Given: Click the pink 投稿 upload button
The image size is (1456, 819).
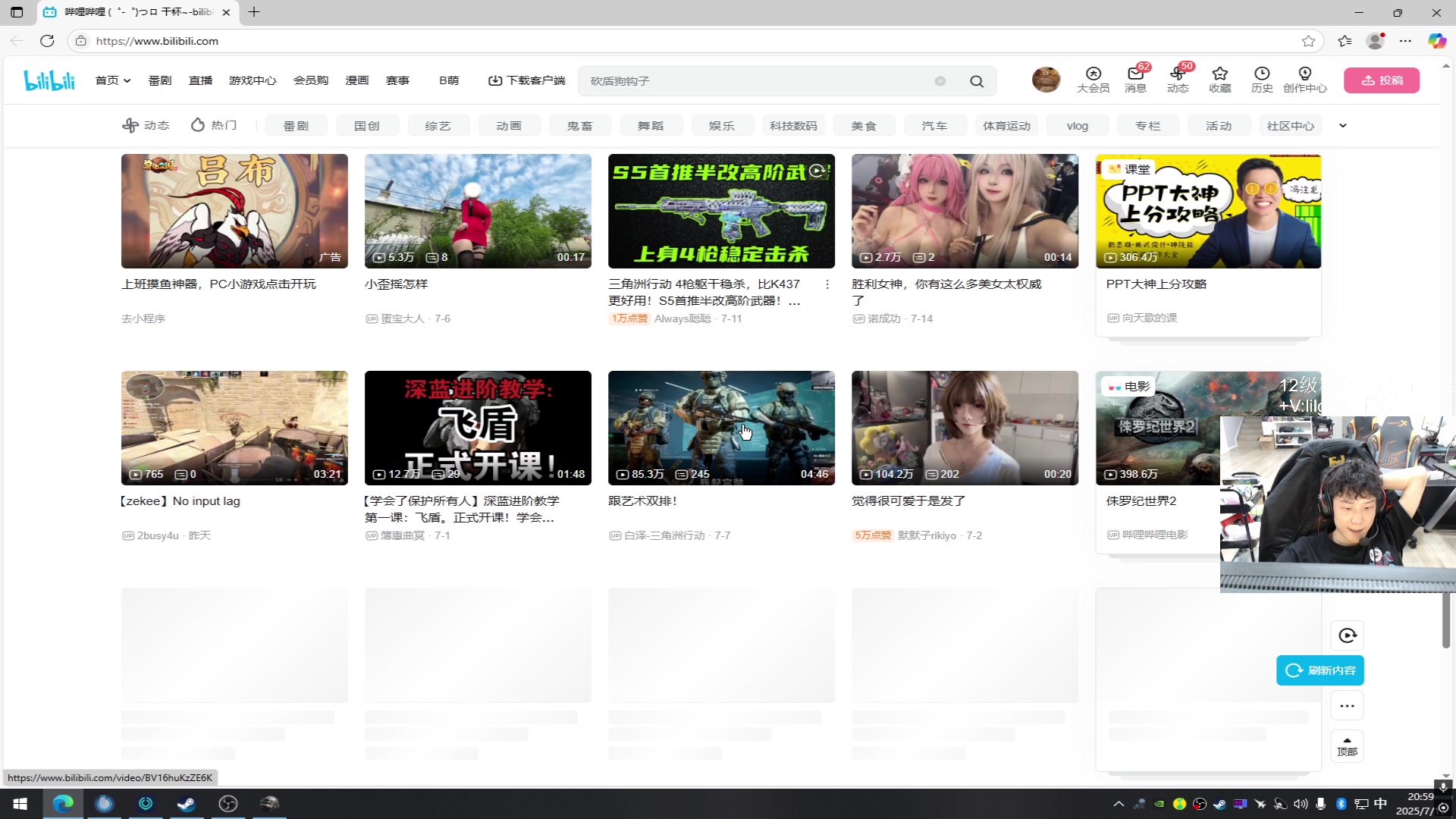Looking at the screenshot, I should pos(1382,80).
